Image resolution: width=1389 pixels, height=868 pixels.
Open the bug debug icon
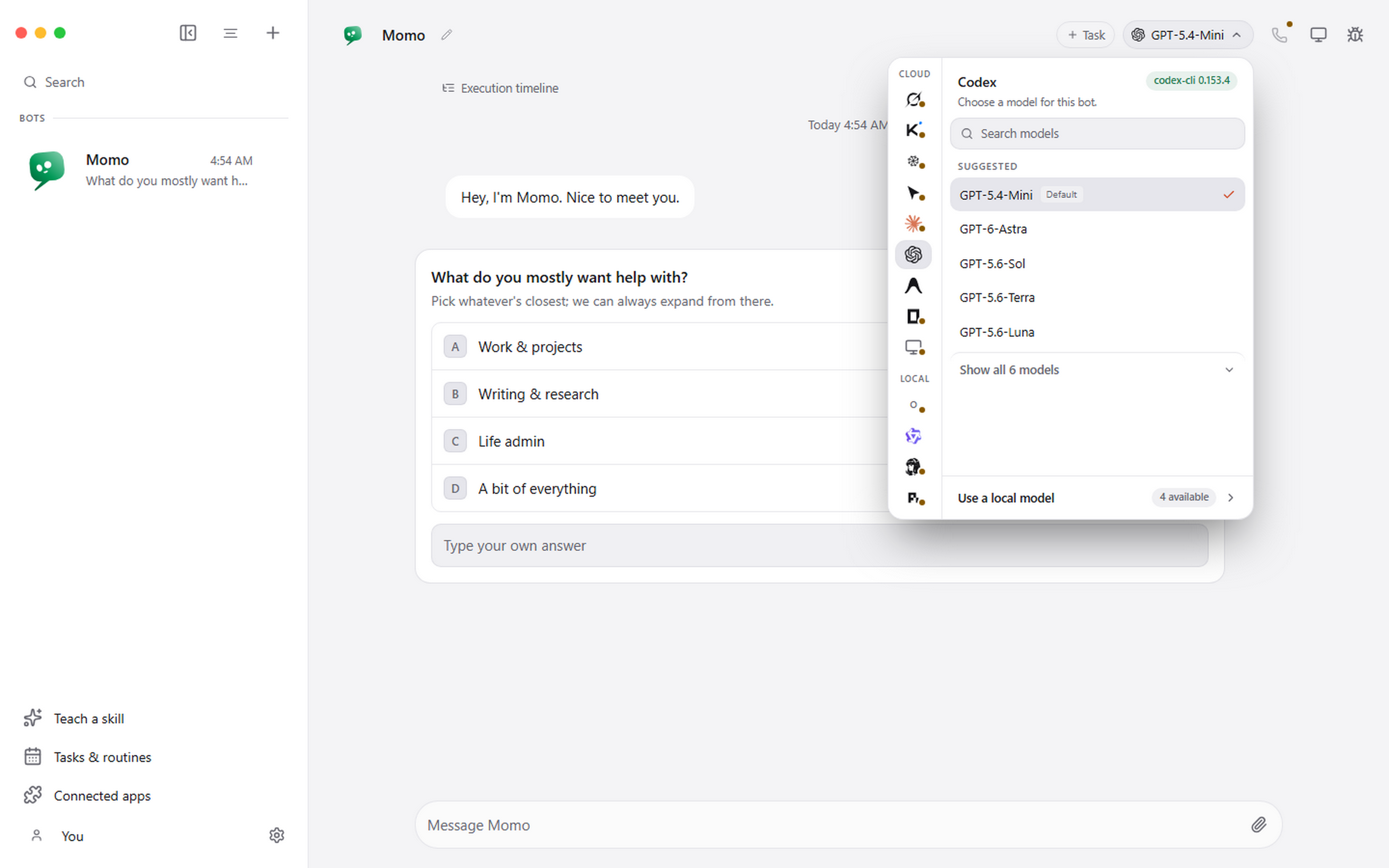point(1355,35)
